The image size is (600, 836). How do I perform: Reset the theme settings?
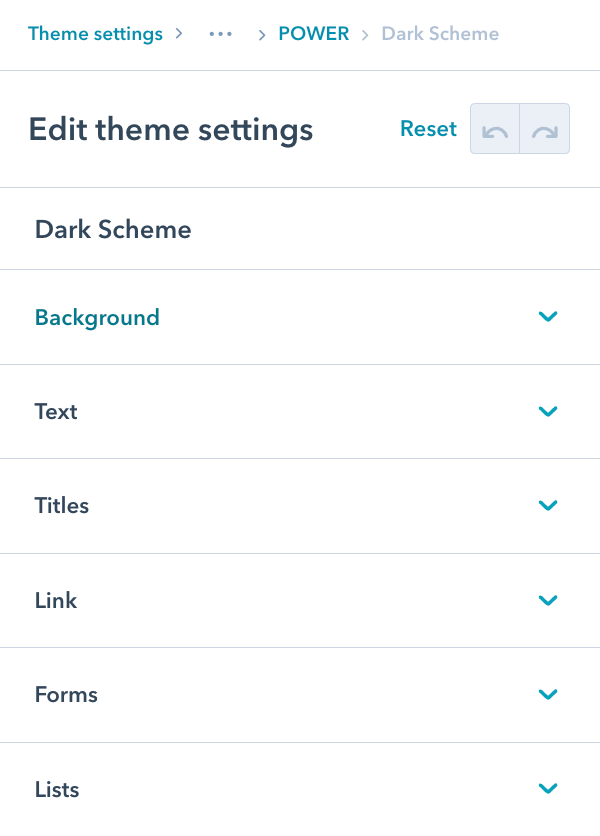click(x=428, y=128)
